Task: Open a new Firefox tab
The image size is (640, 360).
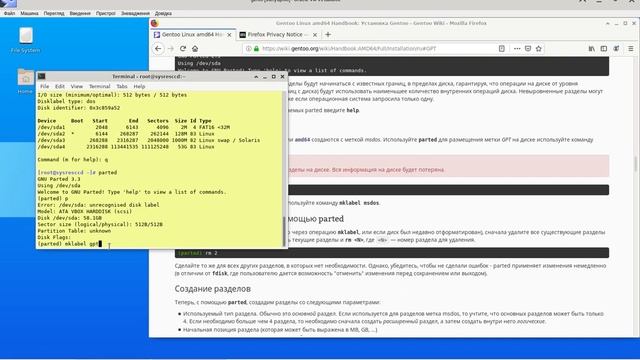Action: (x=328, y=35)
